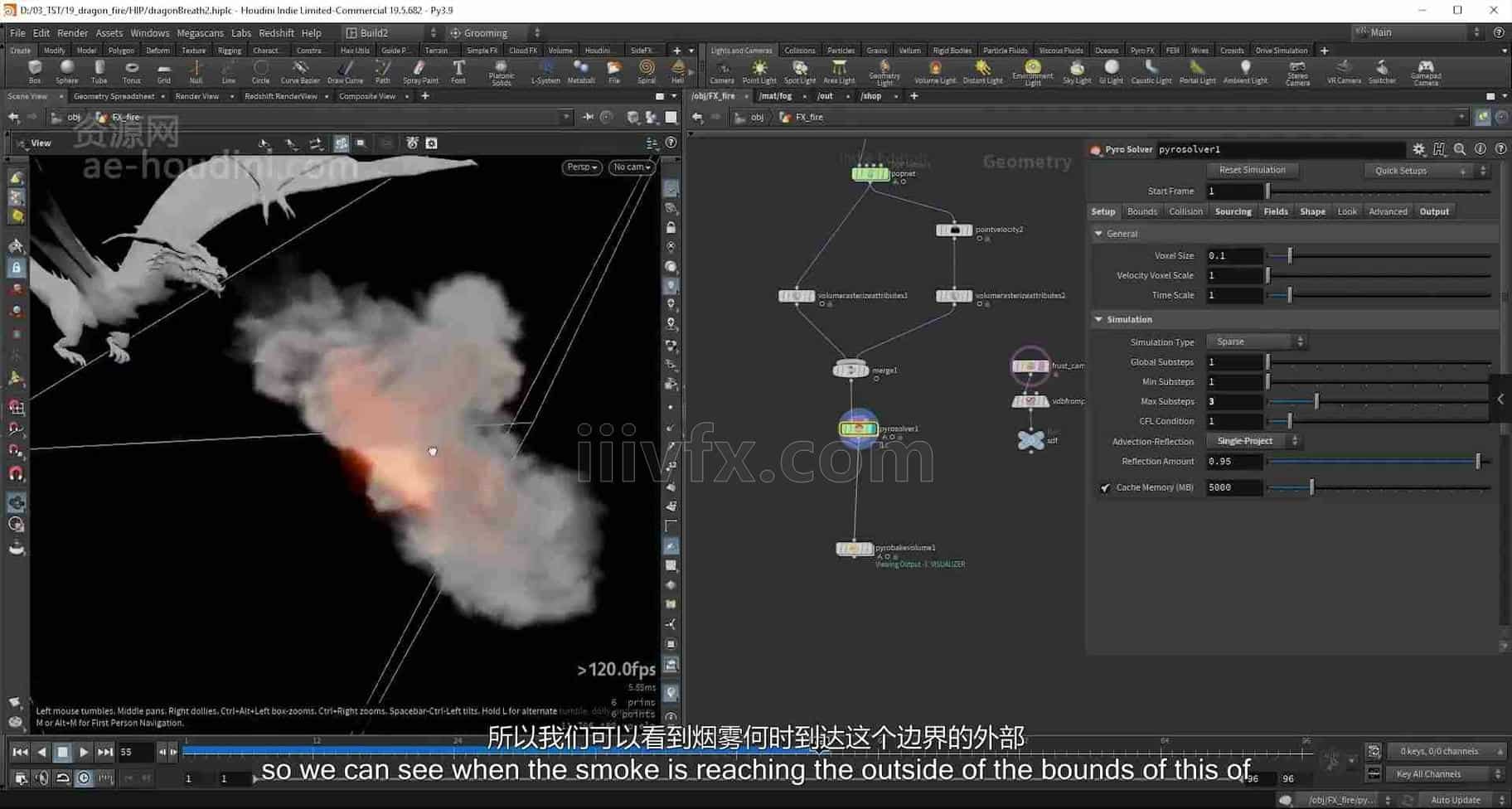Click the Voxel Size input field
Viewport: 1512px width, 809px height.
coord(1234,255)
